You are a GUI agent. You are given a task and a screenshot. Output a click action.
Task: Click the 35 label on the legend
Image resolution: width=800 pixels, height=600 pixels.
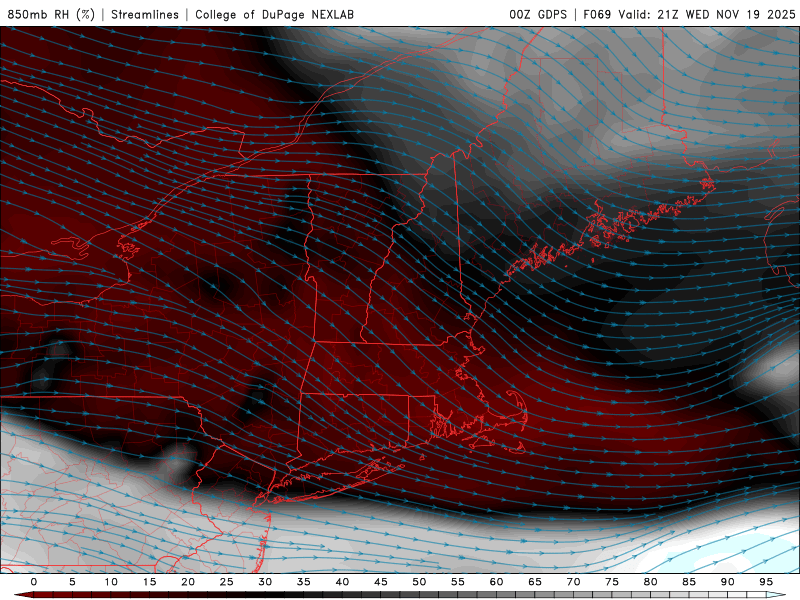point(304,582)
